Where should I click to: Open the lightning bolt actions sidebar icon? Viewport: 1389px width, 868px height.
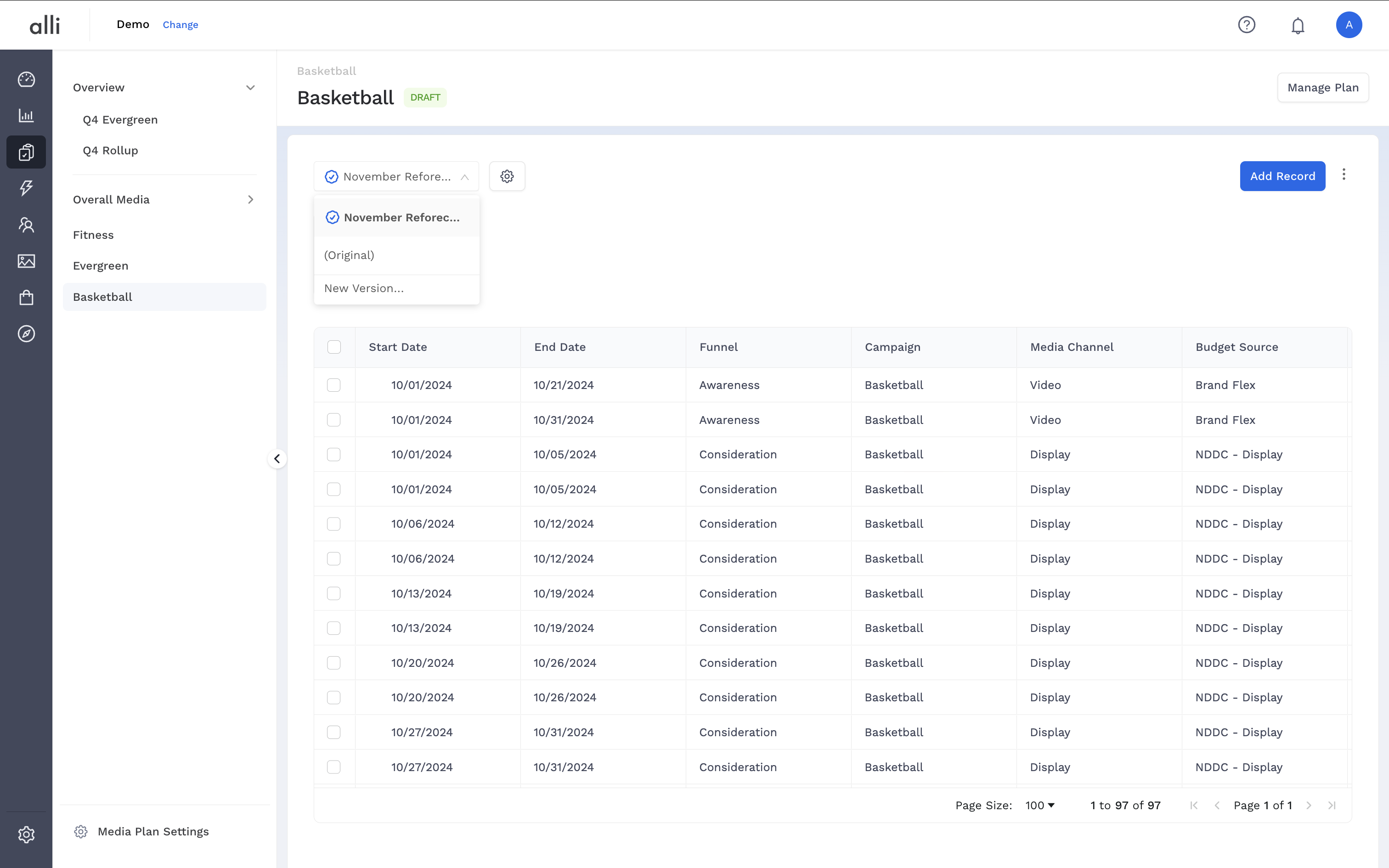26,188
